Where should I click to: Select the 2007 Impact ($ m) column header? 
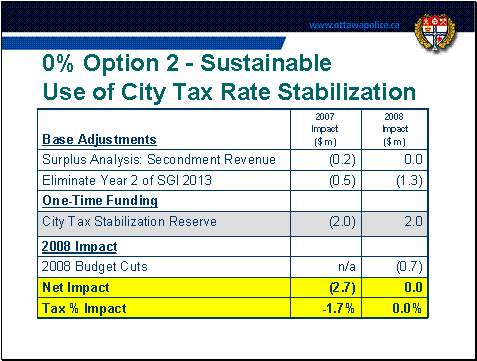326,129
